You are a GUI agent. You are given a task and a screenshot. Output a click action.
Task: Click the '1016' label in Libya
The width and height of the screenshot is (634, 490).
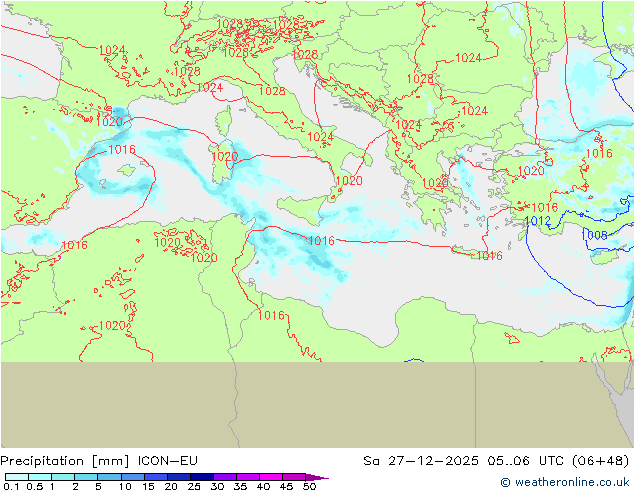tap(271, 315)
